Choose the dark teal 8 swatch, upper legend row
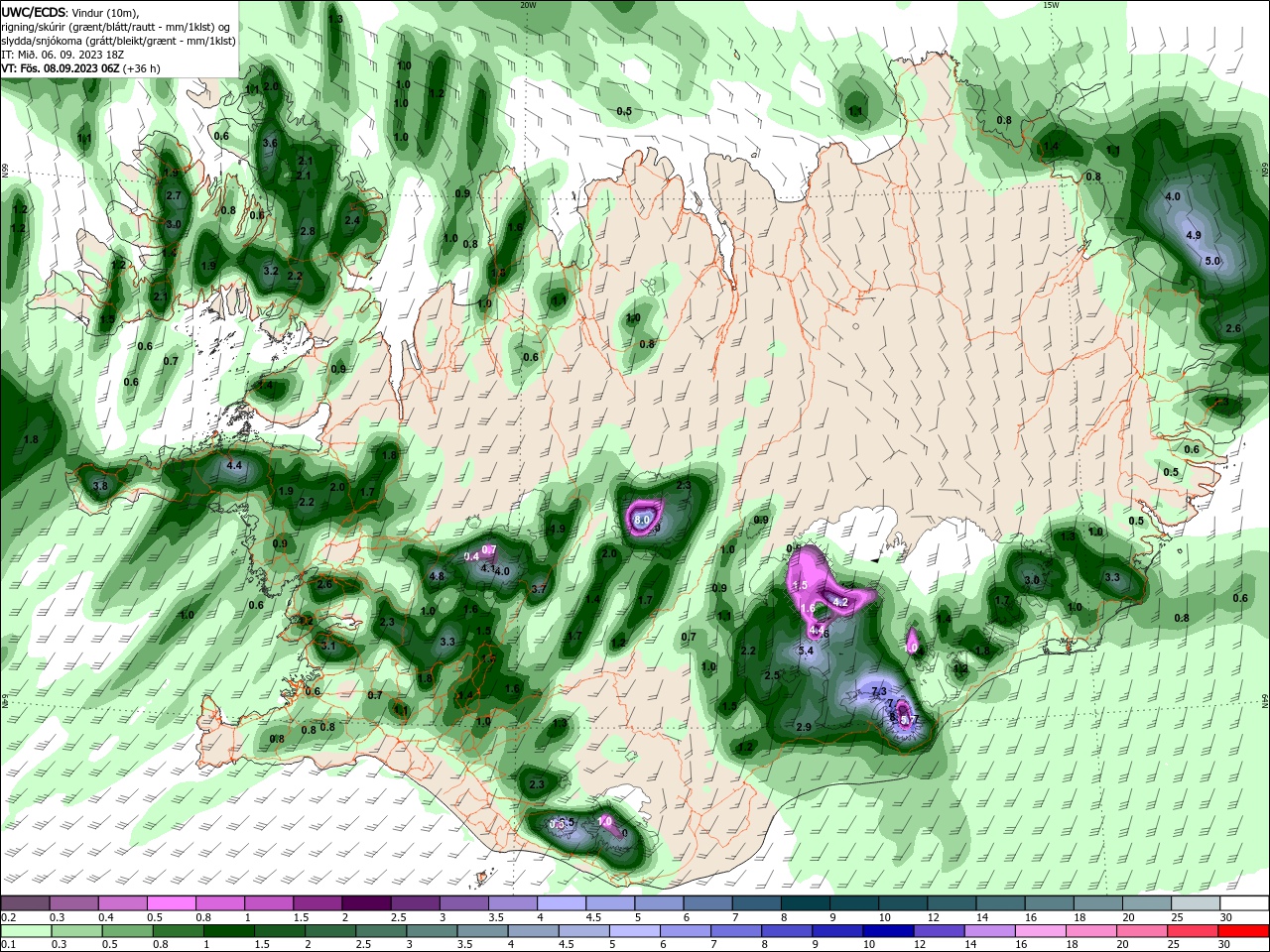 pyautogui.click(x=804, y=902)
